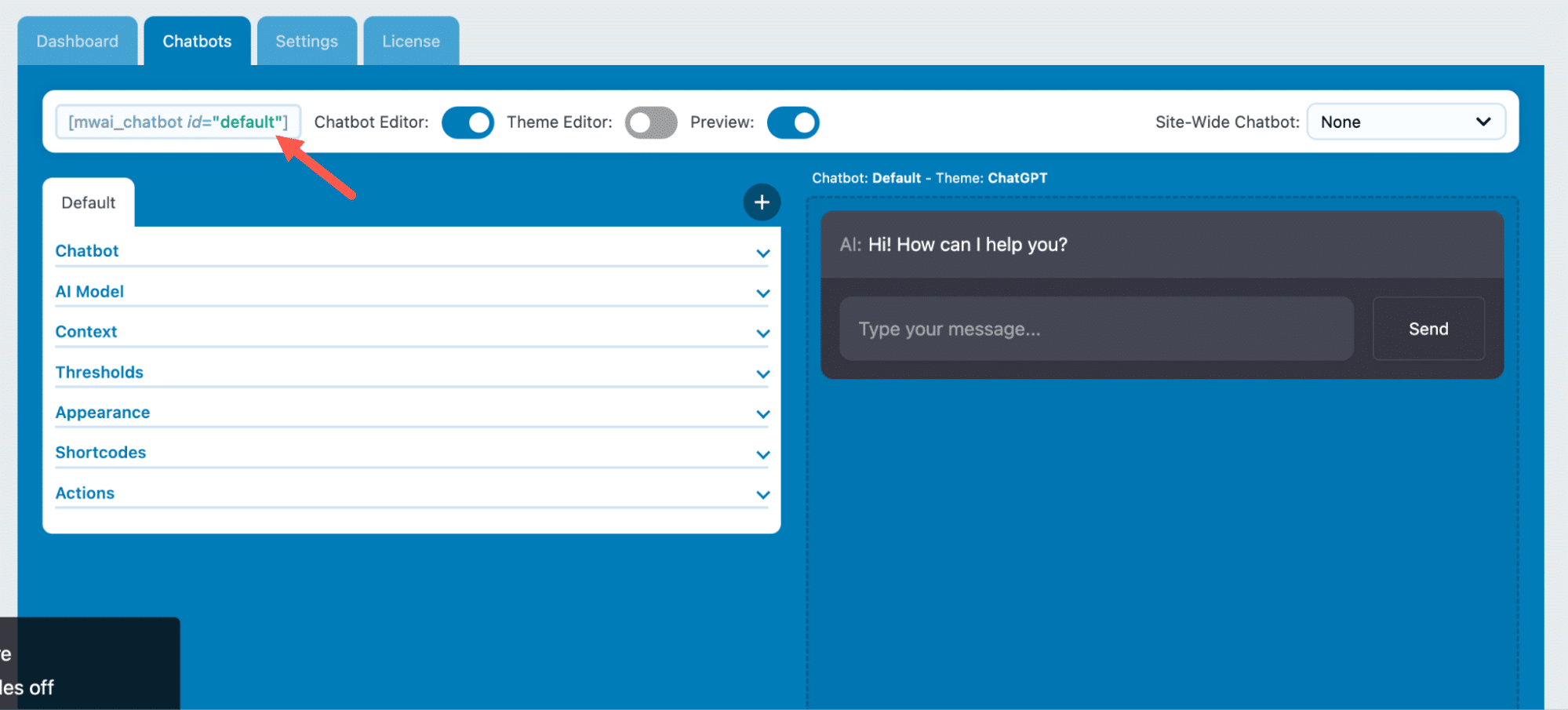Enable the Theme Editor switch
Screen dimensions: 1568x710
point(650,122)
